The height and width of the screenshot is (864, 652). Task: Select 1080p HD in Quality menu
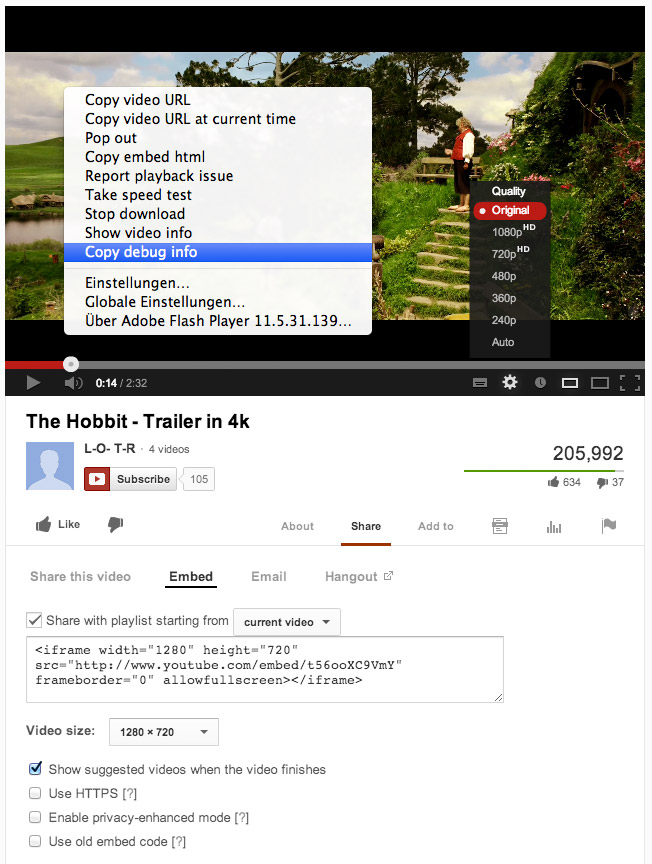510,231
